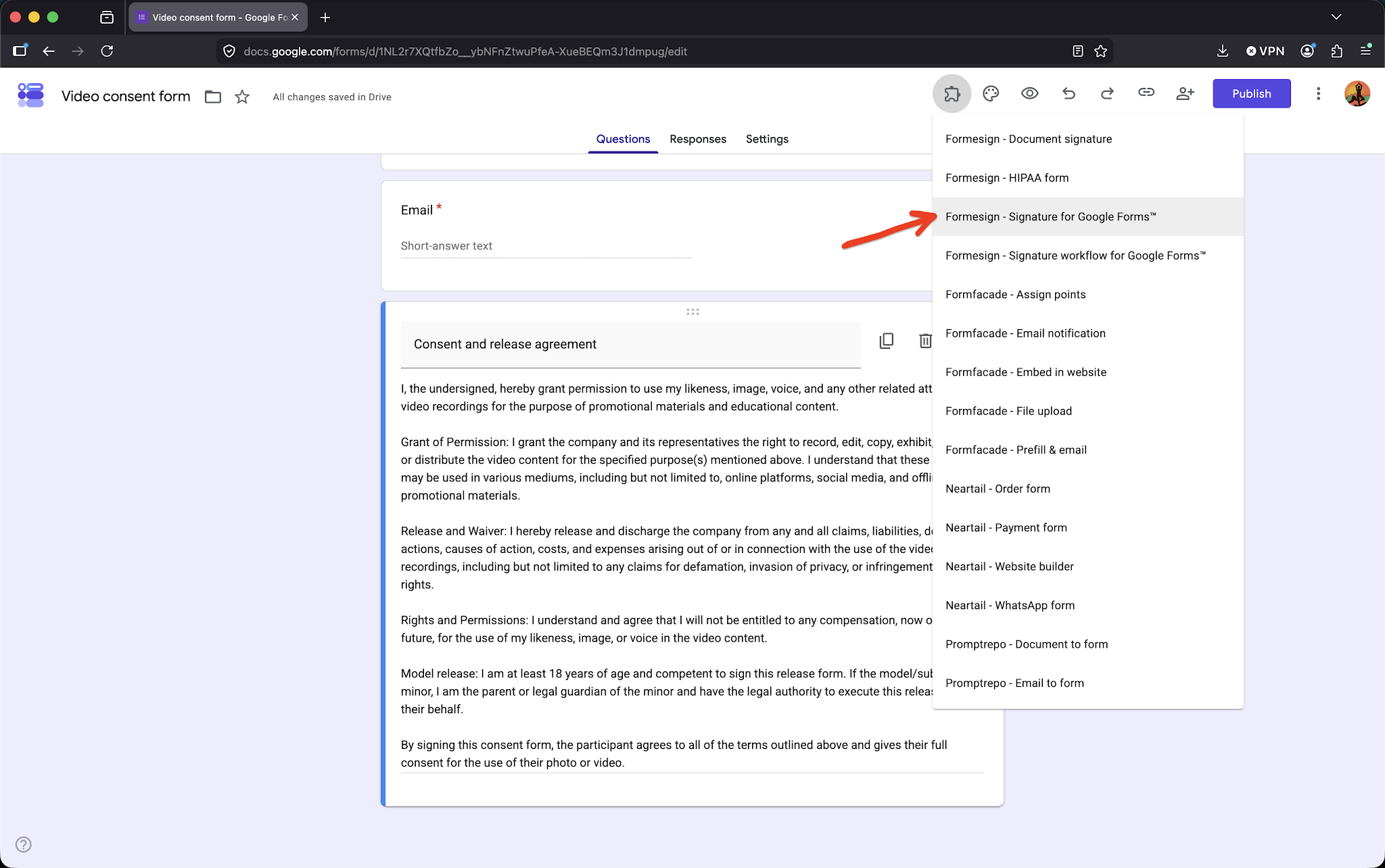The width and height of the screenshot is (1385, 868).
Task: Duplicate the Consent and release item
Action: [886, 341]
